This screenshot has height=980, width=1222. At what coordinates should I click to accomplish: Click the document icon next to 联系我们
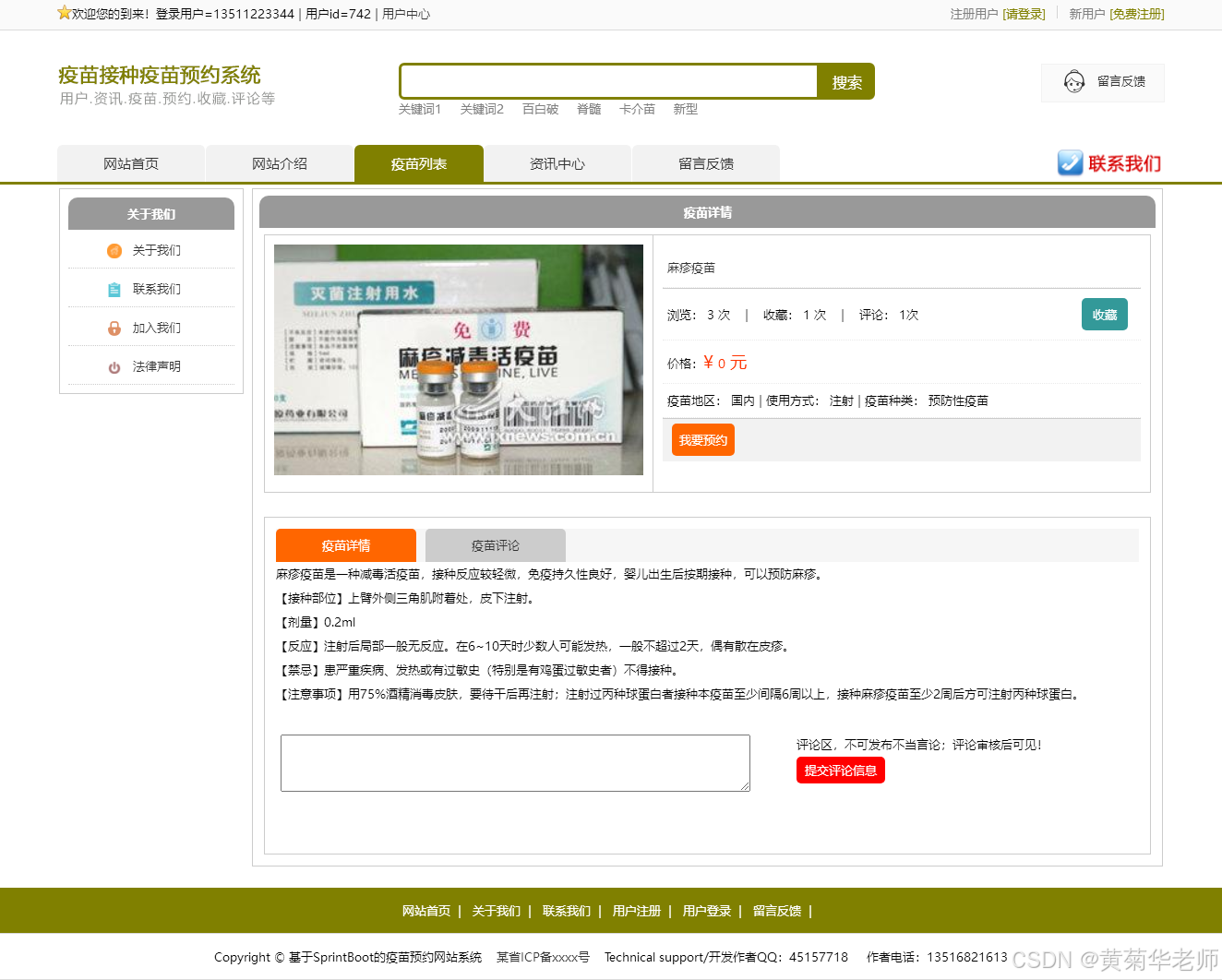coord(114,289)
